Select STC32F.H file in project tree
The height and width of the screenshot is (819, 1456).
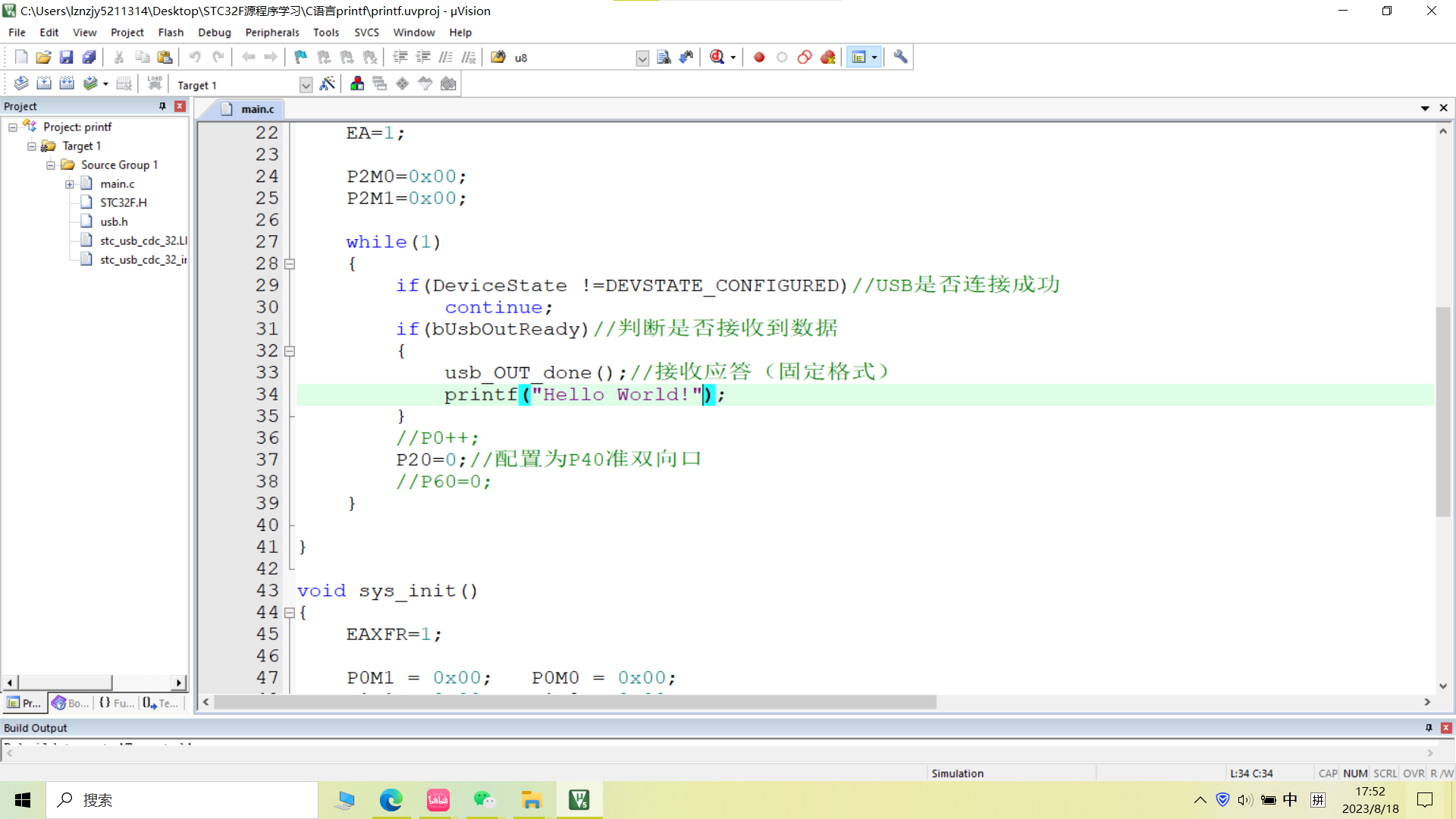[x=124, y=202]
